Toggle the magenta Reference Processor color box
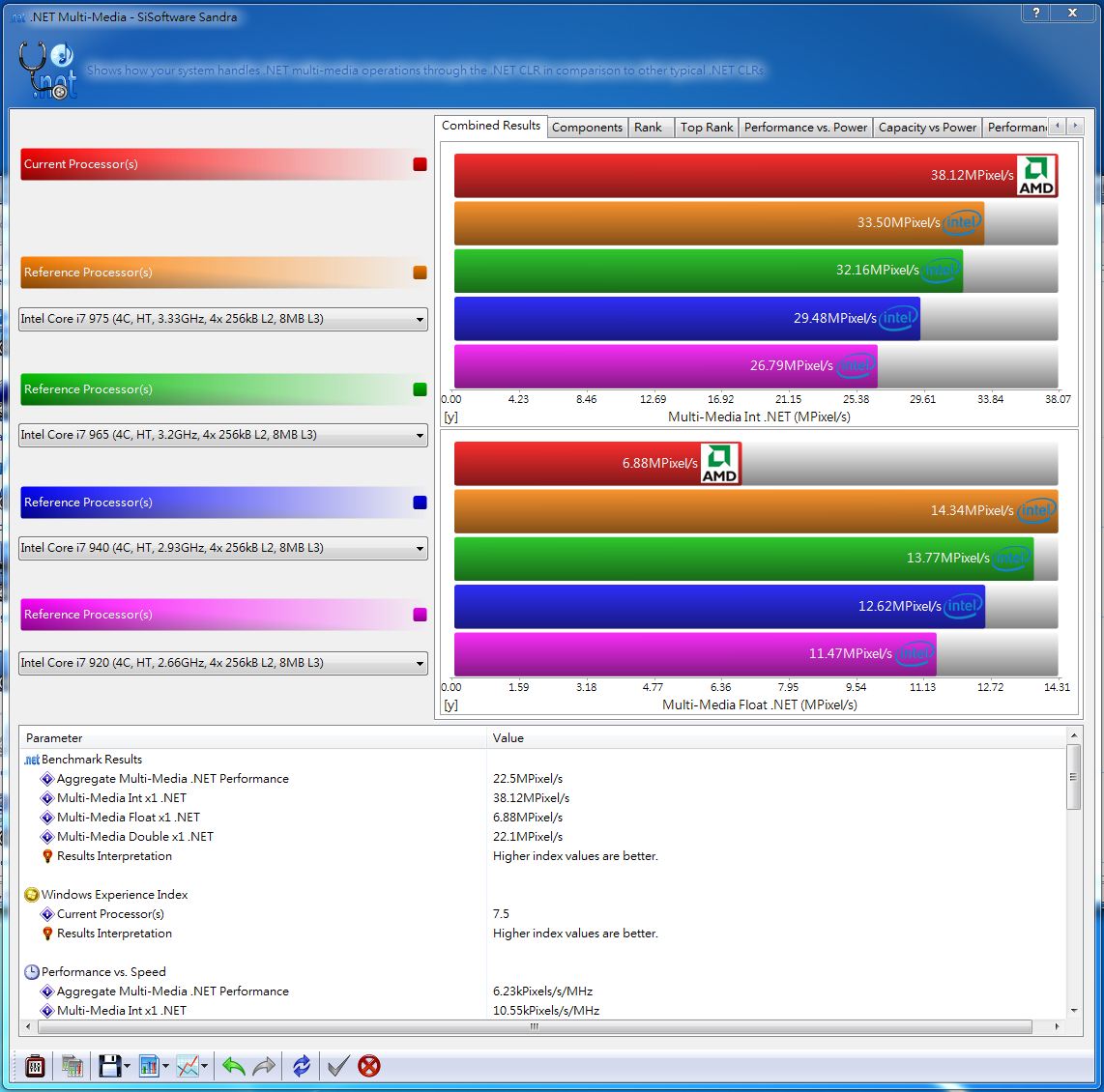Viewport: 1104px width, 1092px height. point(420,615)
